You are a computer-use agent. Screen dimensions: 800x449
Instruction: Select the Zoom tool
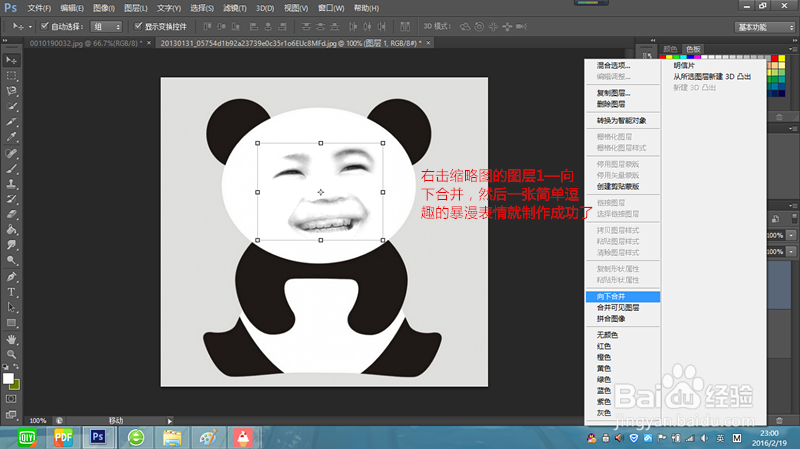[x=11, y=354]
